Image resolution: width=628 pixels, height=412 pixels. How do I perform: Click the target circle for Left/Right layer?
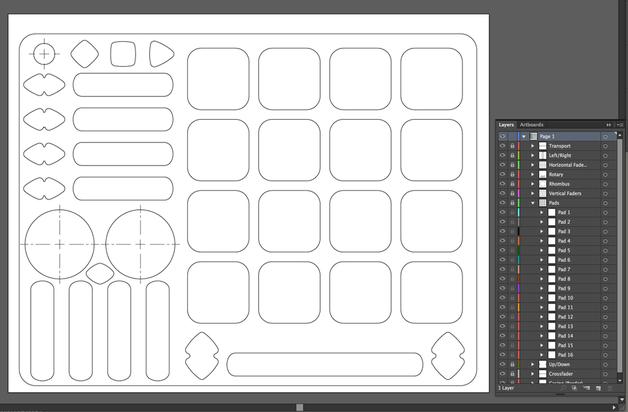[605, 156]
